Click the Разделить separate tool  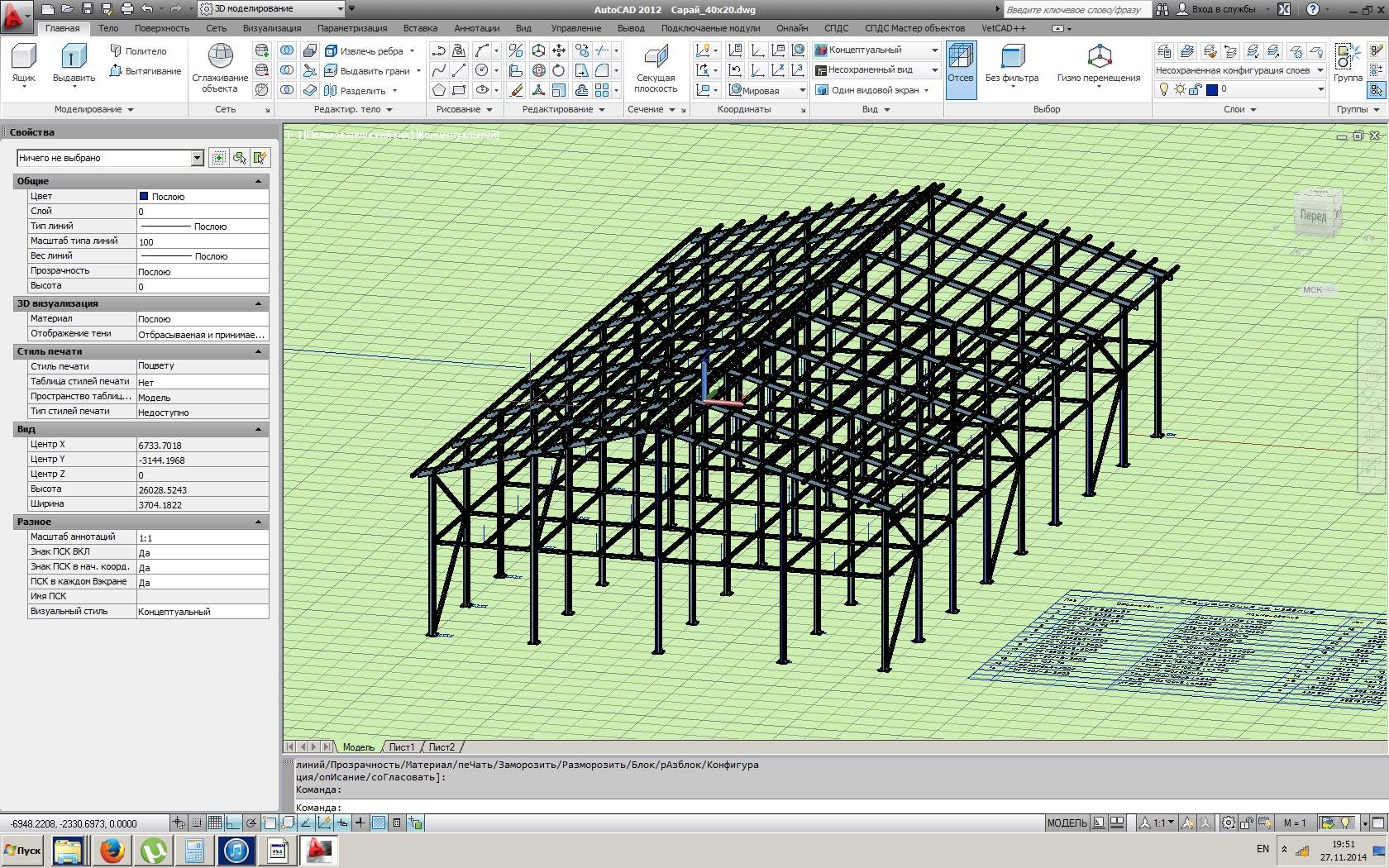click(356, 91)
